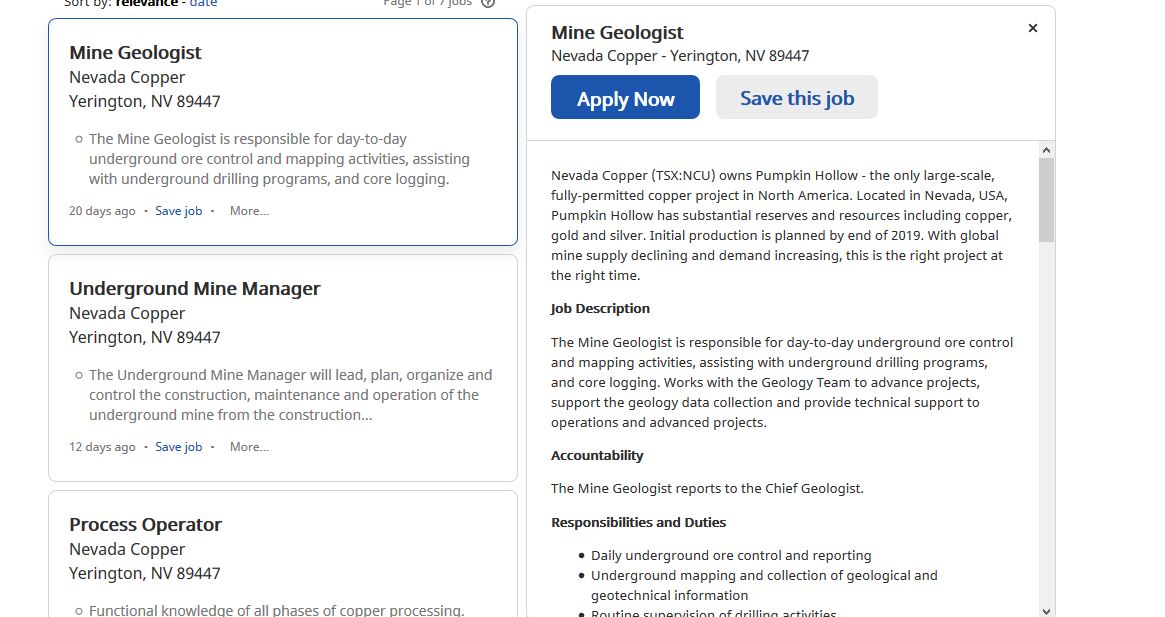Save the Mine Geologist job from its card

pyautogui.click(x=178, y=211)
